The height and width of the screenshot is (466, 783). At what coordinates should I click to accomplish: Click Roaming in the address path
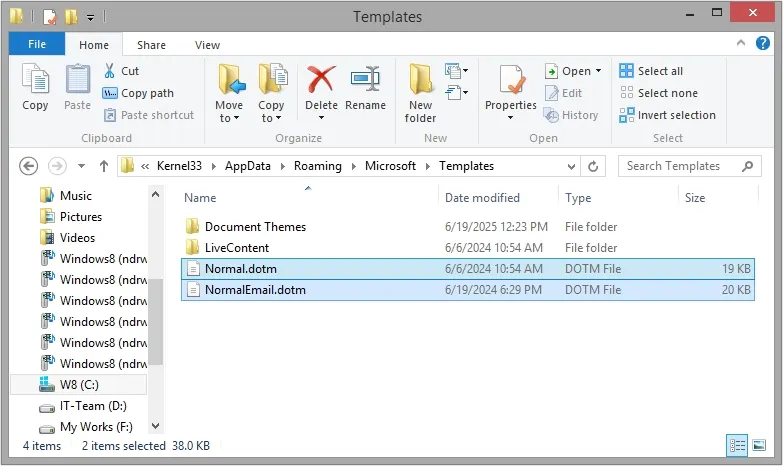(318, 166)
